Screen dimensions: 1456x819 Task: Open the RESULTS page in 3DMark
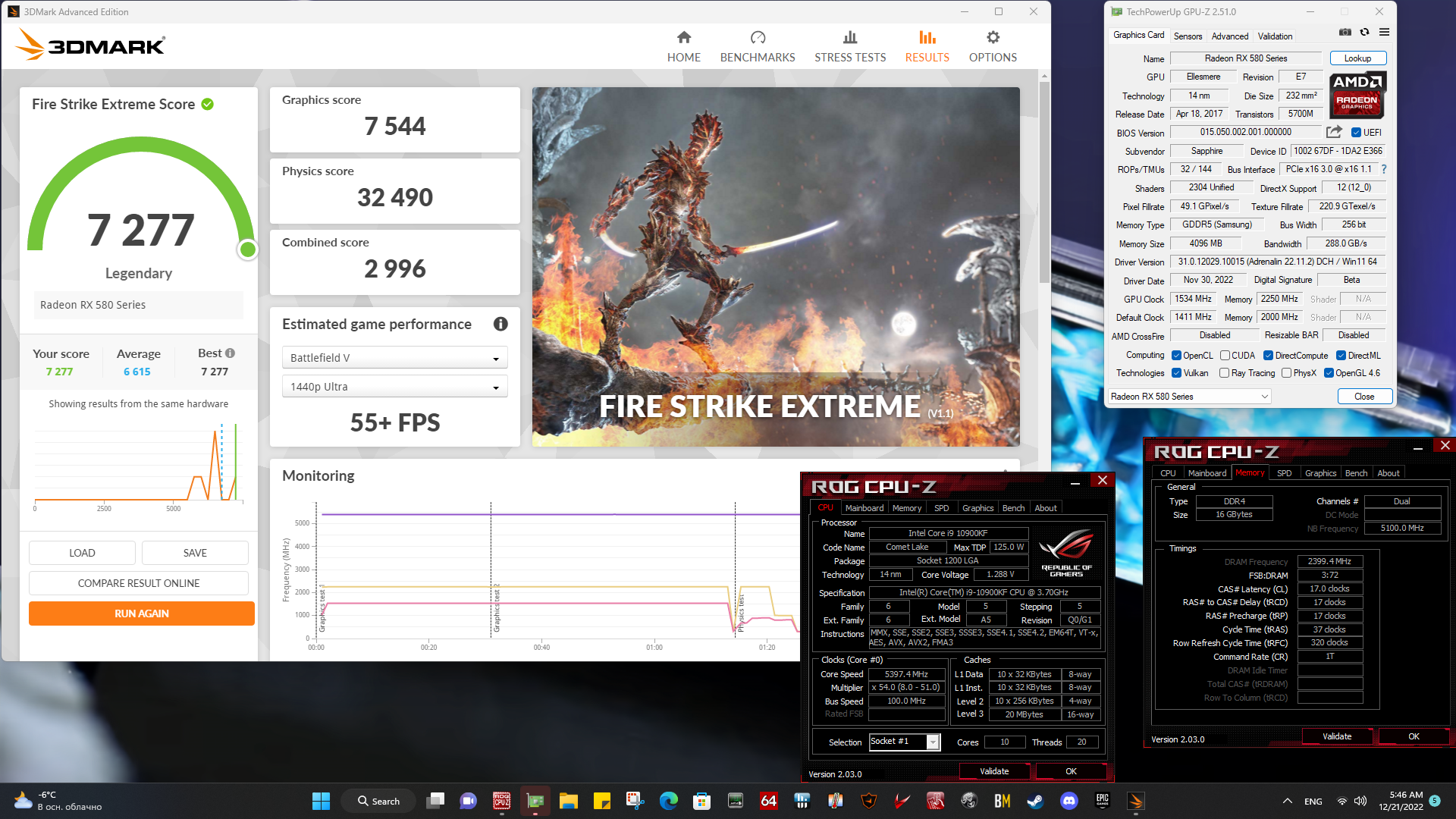pos(927,46)
